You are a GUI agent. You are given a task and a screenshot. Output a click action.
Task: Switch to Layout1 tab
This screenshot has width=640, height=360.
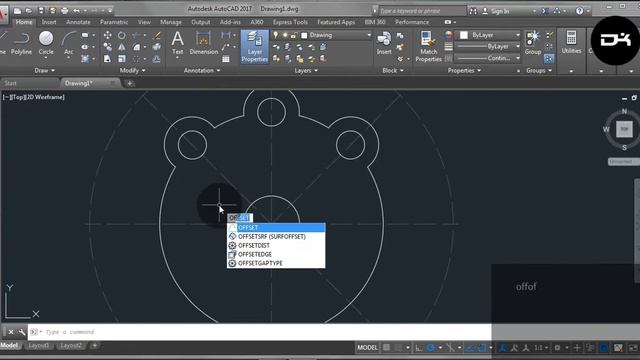pos(39,346)
